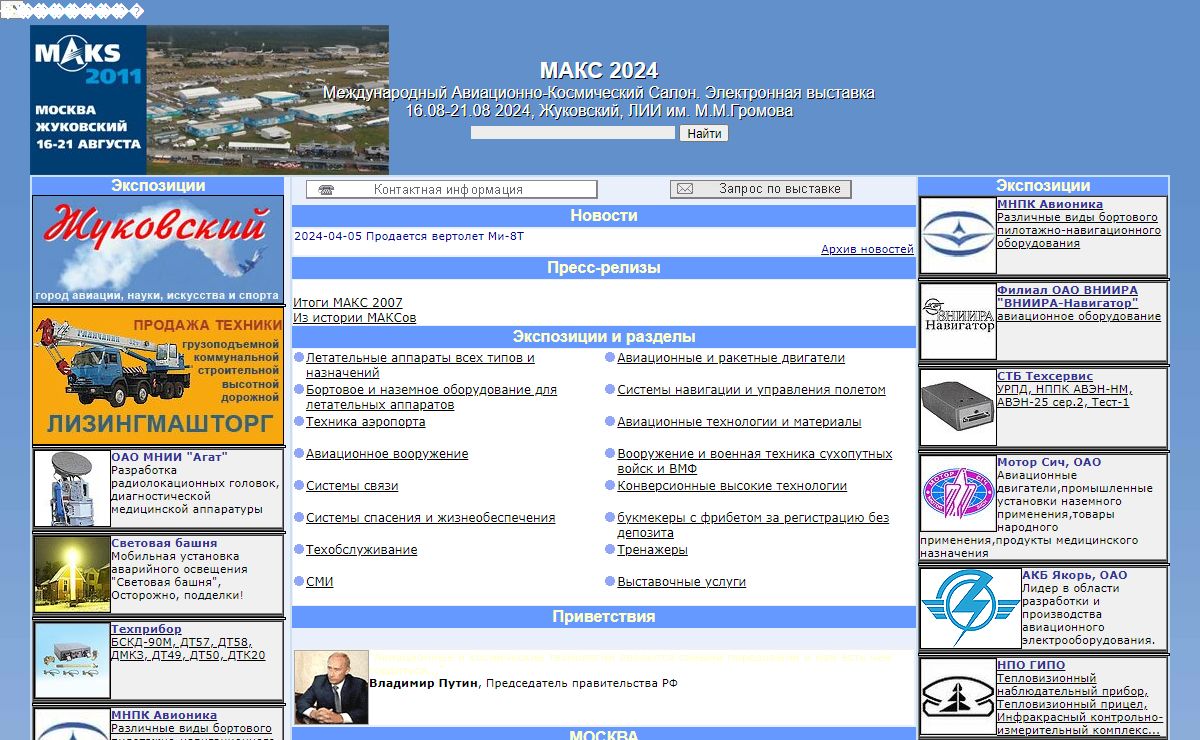Open Выставочные услуги section
The image size is (1200, 740).
coord(681,582)
